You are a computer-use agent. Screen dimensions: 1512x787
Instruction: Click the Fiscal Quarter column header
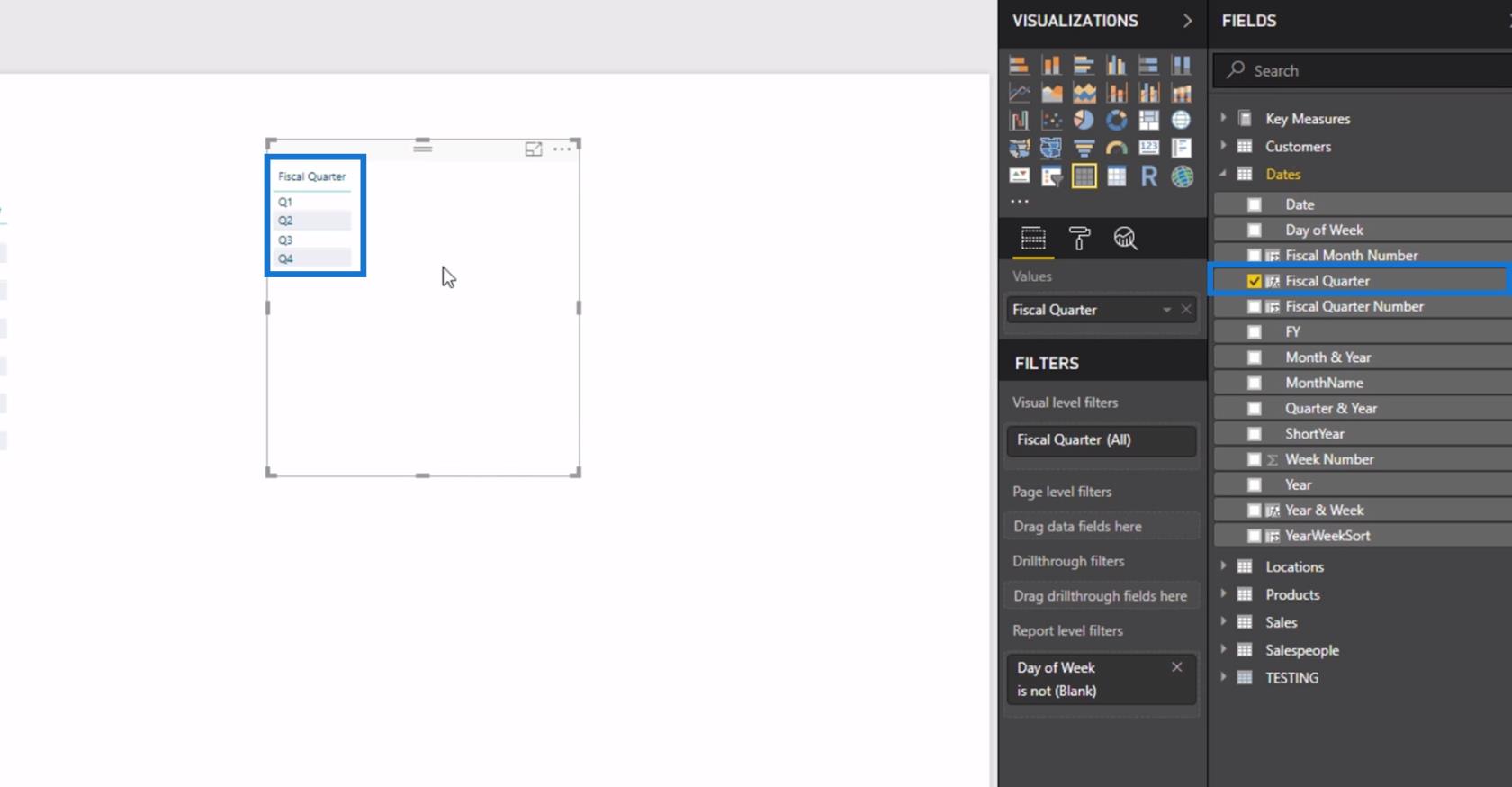pyautogui.click(x=311, y=176)
